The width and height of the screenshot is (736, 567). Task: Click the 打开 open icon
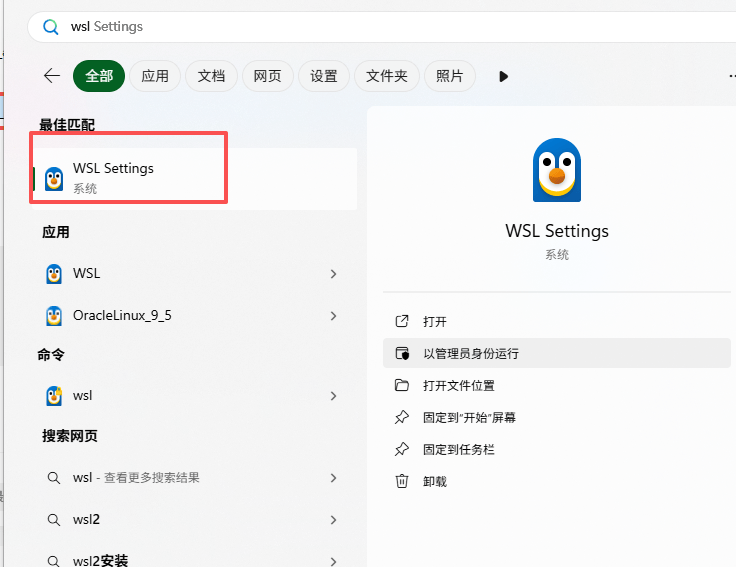click(402, 321)
